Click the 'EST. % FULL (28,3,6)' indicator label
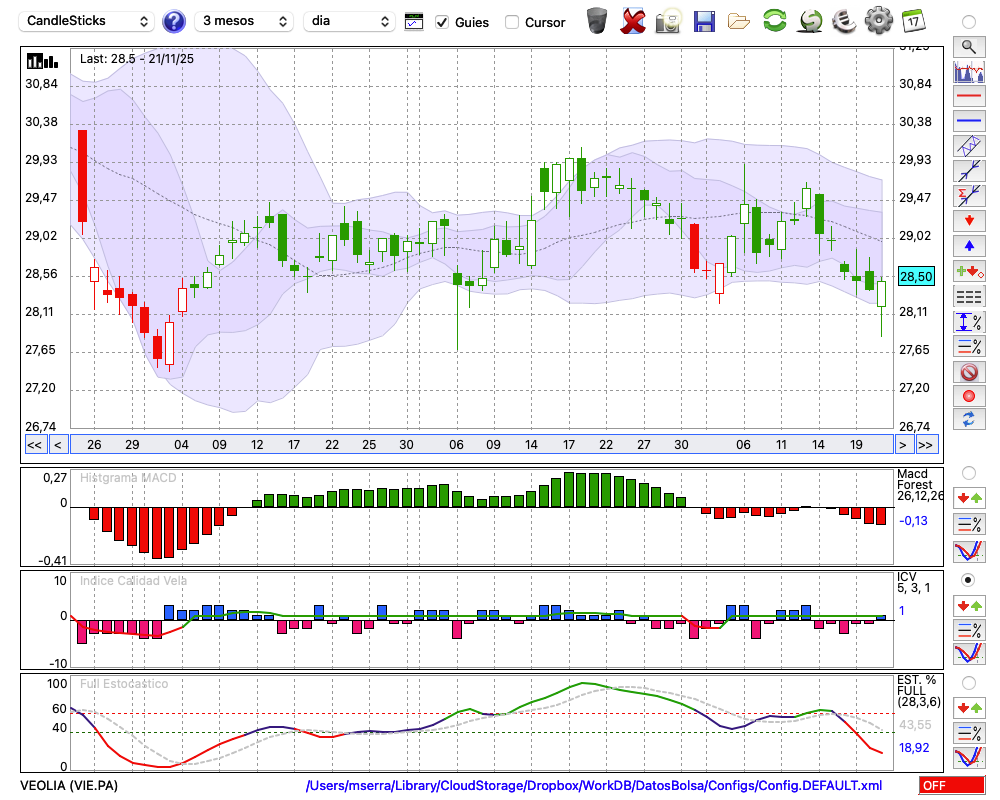This screenshot has width=1000, height=800. [918, 691]
